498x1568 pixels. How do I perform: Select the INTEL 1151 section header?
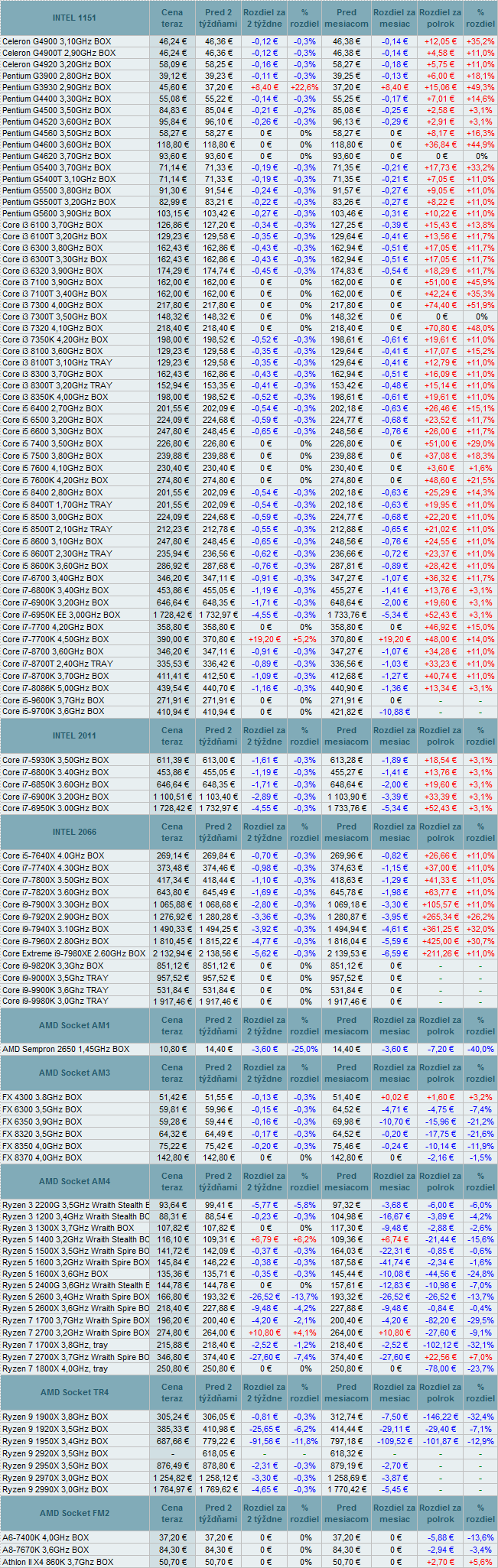(x=74, y=18)
